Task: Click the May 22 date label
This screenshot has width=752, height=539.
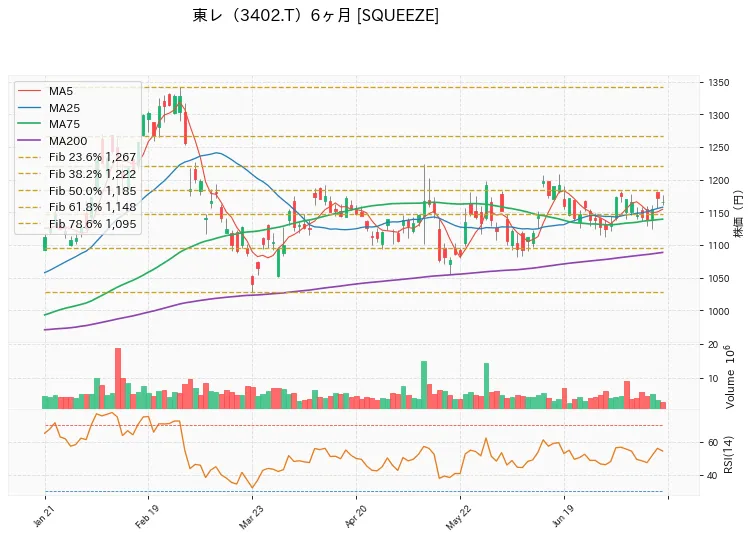Action: pos(458,516)
